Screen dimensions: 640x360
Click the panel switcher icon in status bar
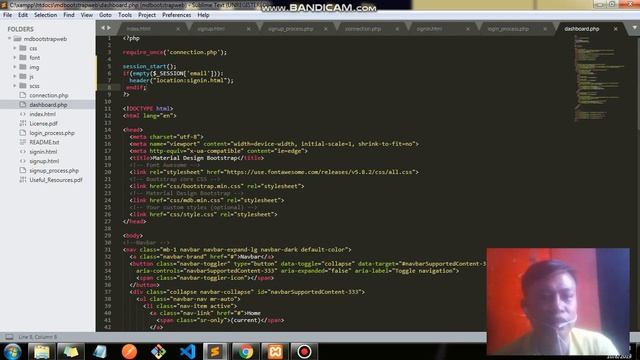click(x=9, y=337)
